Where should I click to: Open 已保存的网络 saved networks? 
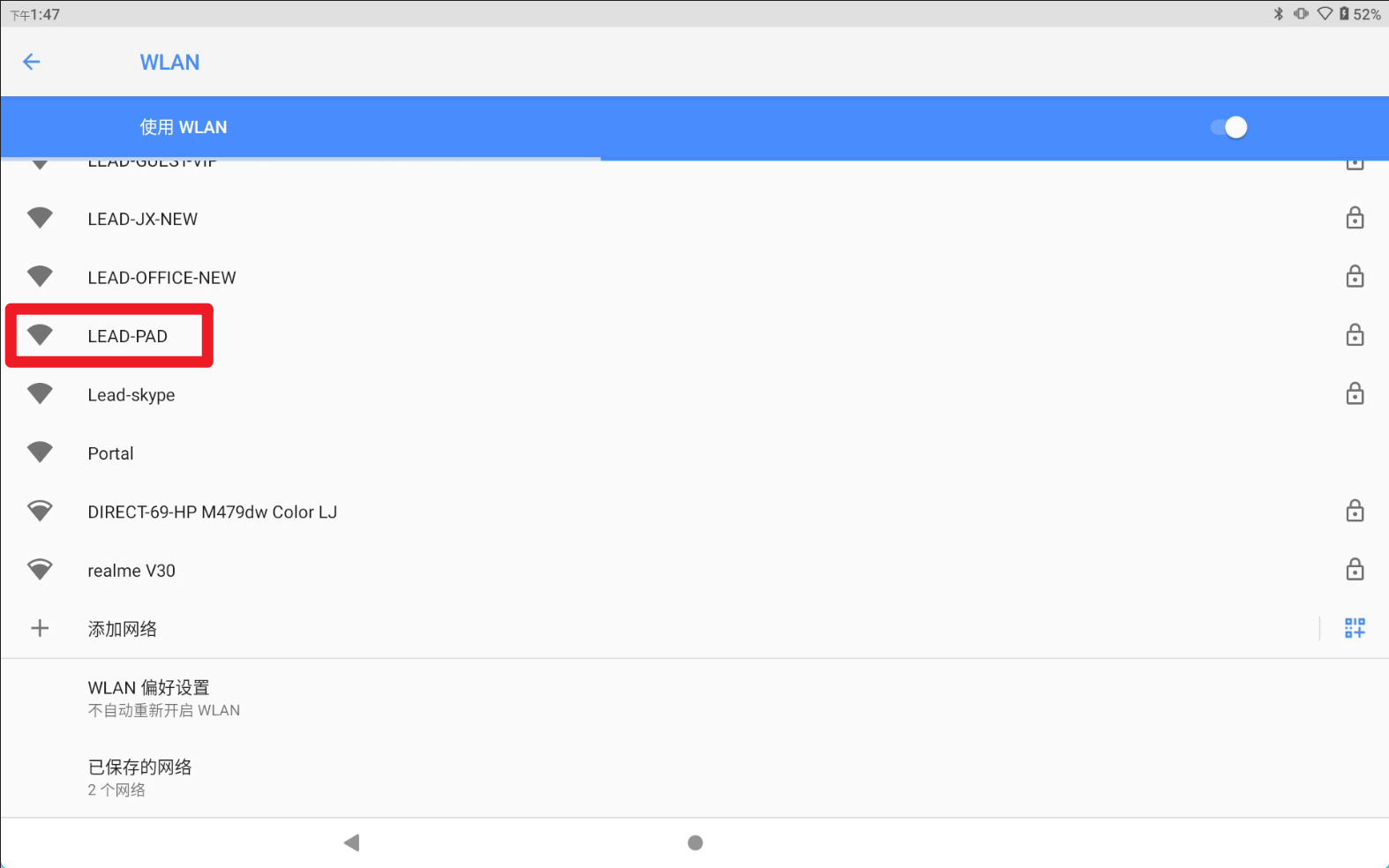(x=139, y=776)
